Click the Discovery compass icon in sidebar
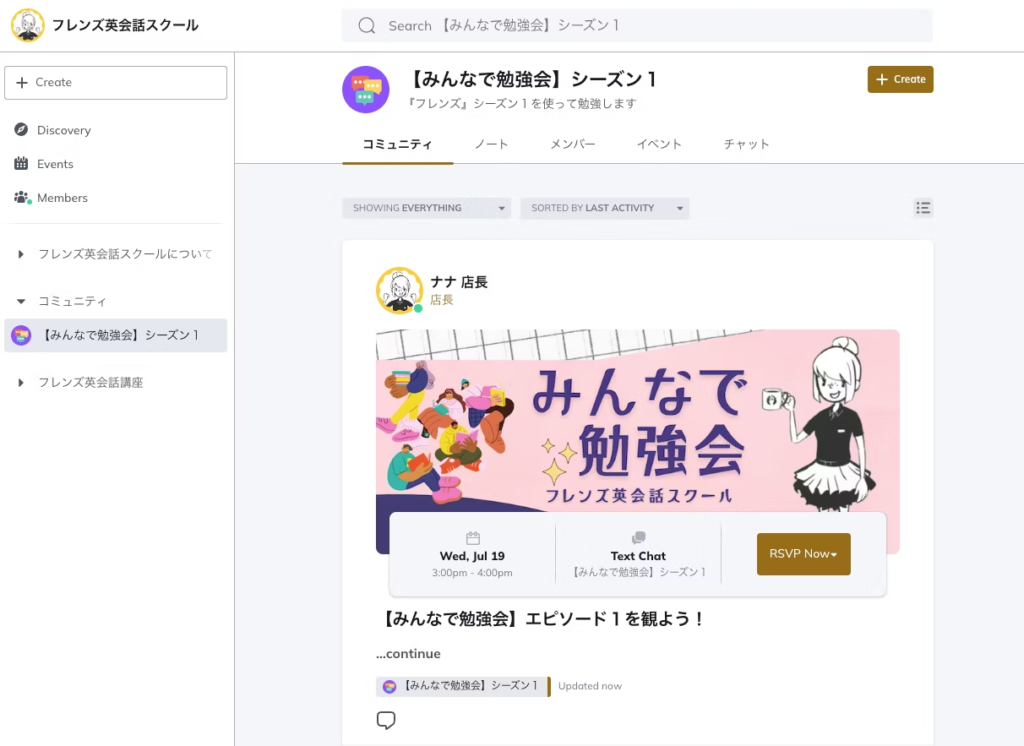 tap(21, 130)
